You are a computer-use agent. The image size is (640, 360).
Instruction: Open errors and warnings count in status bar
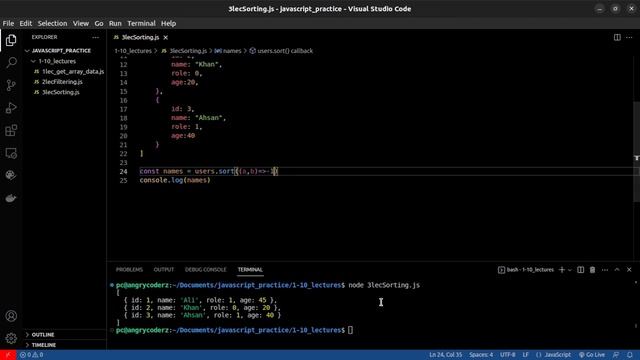(31, 355)
